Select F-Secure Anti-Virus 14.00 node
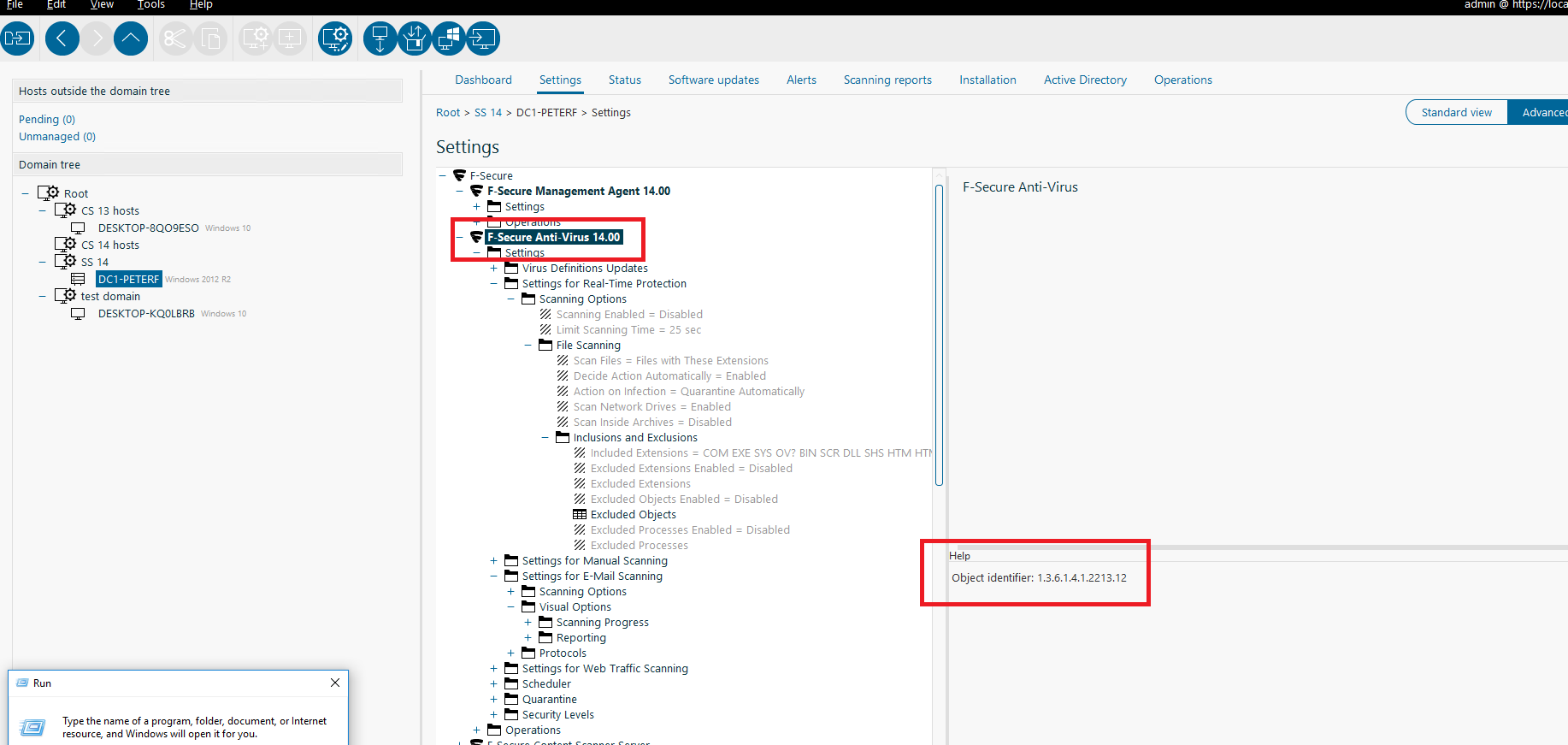The width and height of the screenshot is (1568, 745). [554, 237]
